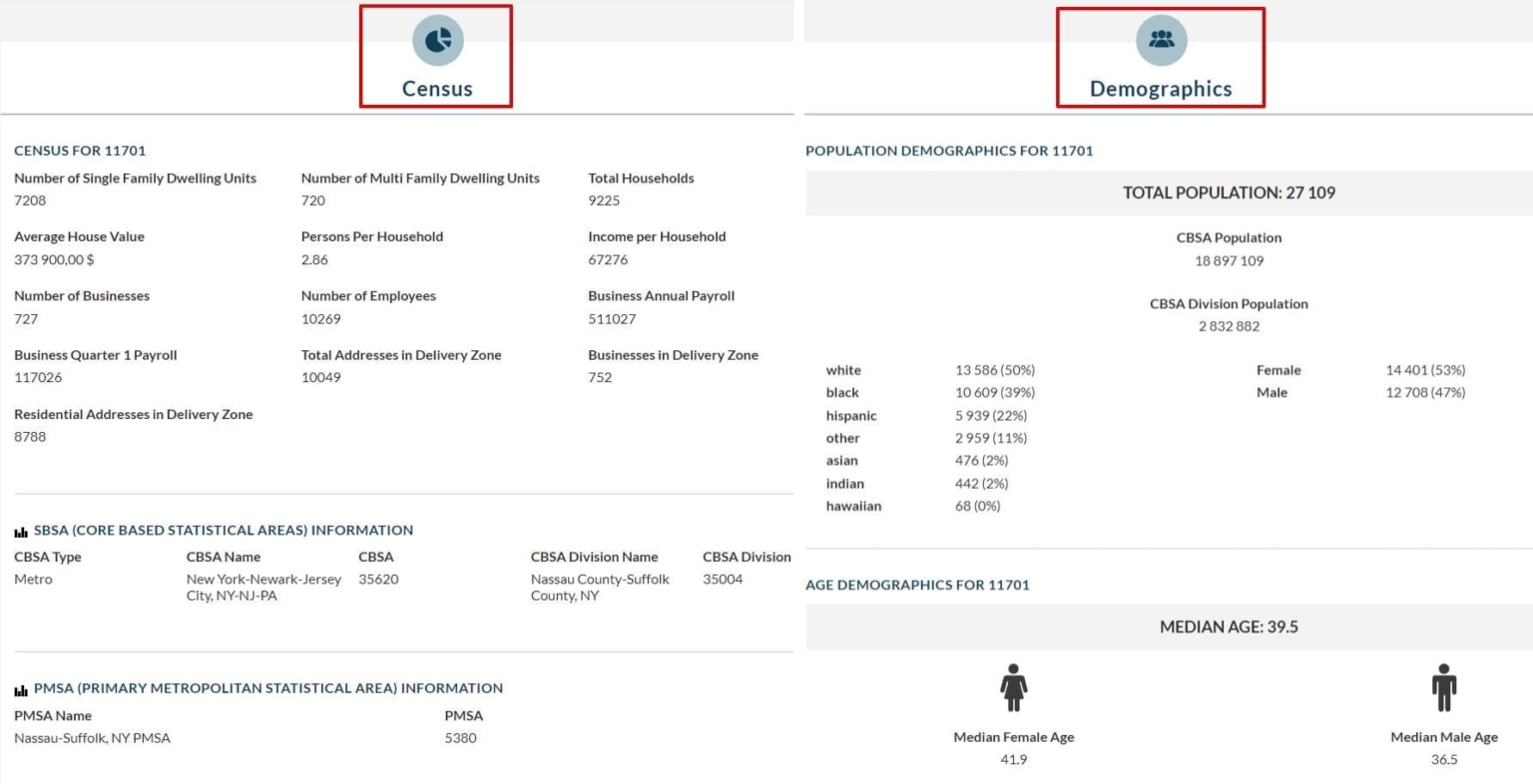This screenshot has width=1533, height=784.
Task: Click the Female population value 14 401 (53%)
Action: coord(1425,370)
